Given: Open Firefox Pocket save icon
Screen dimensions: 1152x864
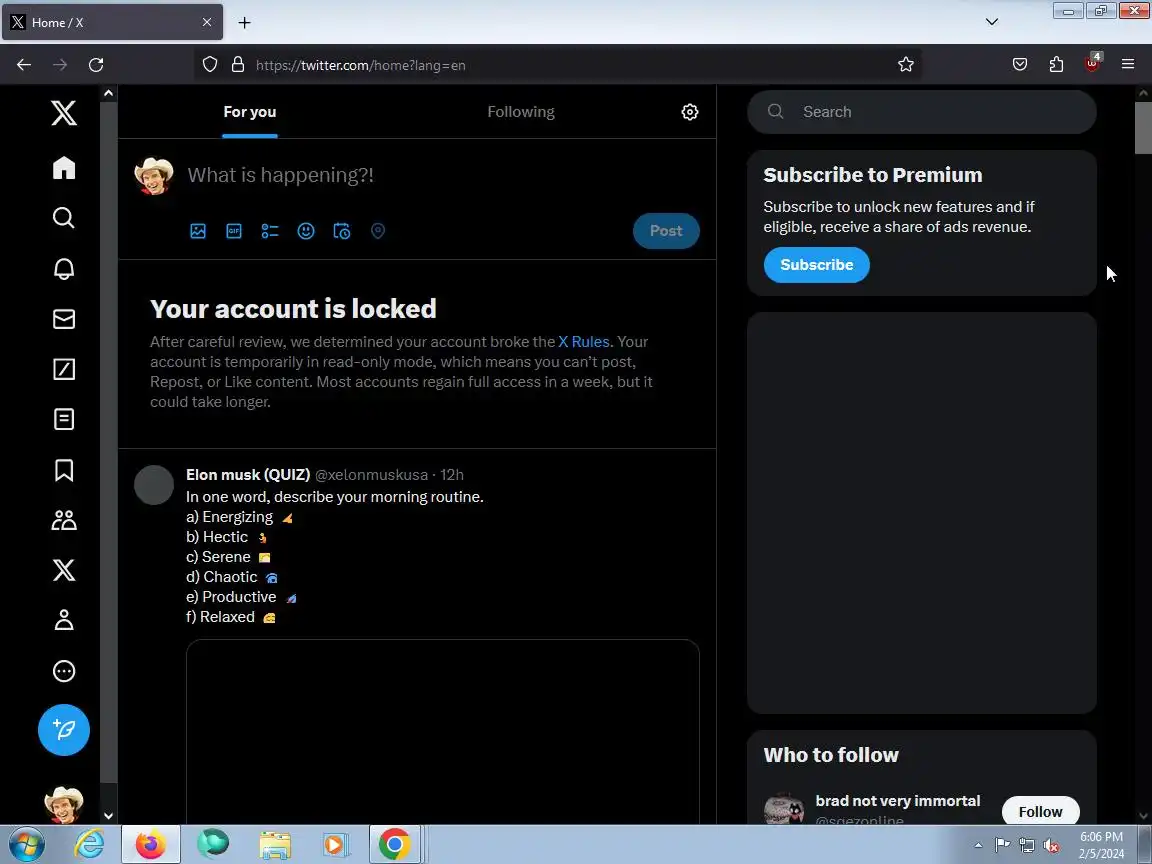Looking at the screenshot, I should (1020, 65).
